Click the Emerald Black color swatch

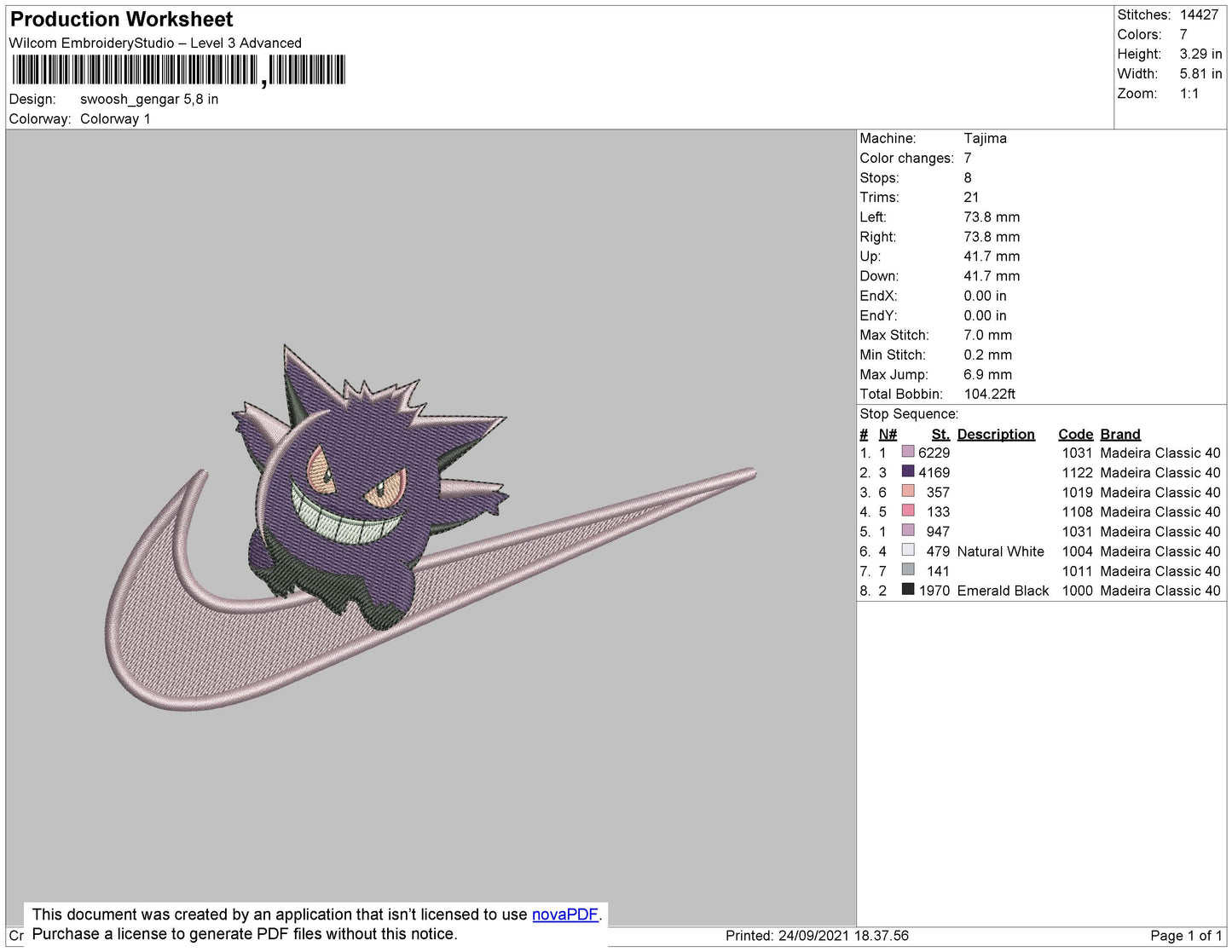[x=908, y=590]
